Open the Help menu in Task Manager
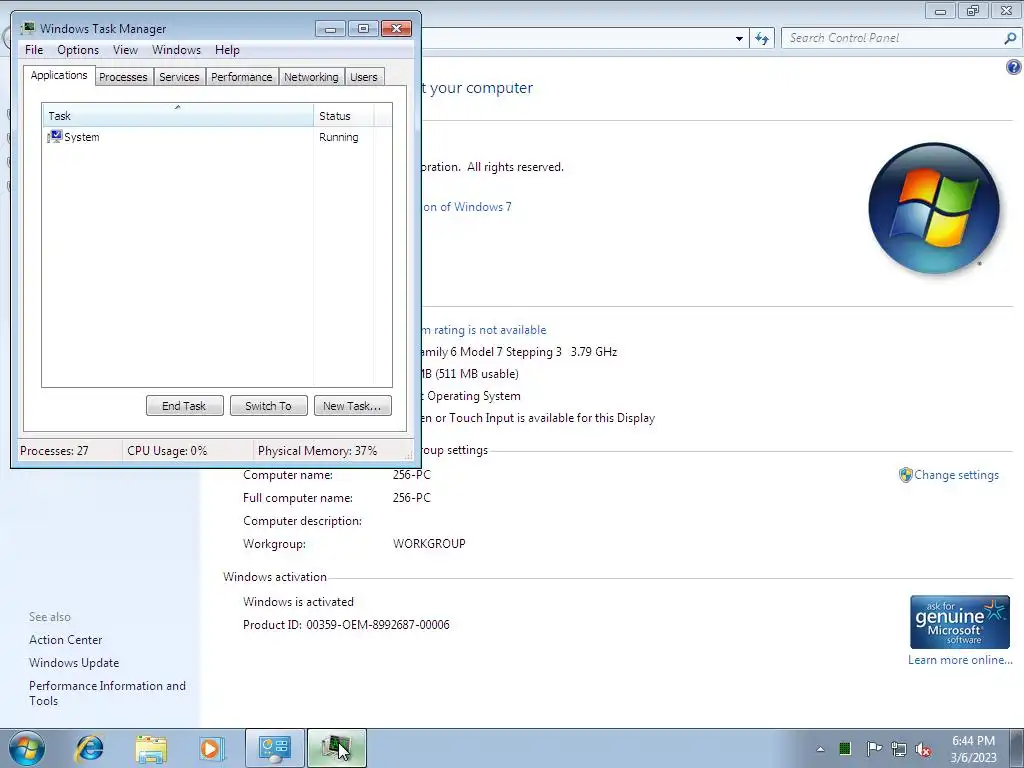This screenshot has width=1024, height=768. [227, 50]
